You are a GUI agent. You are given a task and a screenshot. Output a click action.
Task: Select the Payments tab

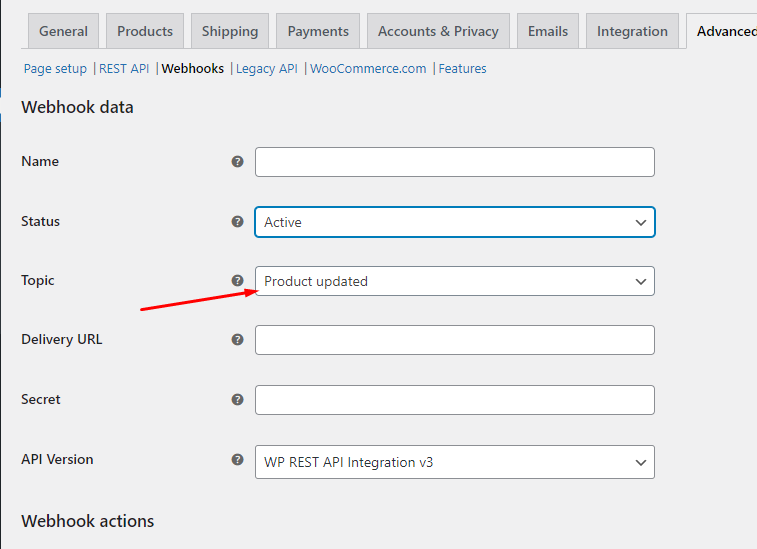[318, 31]
